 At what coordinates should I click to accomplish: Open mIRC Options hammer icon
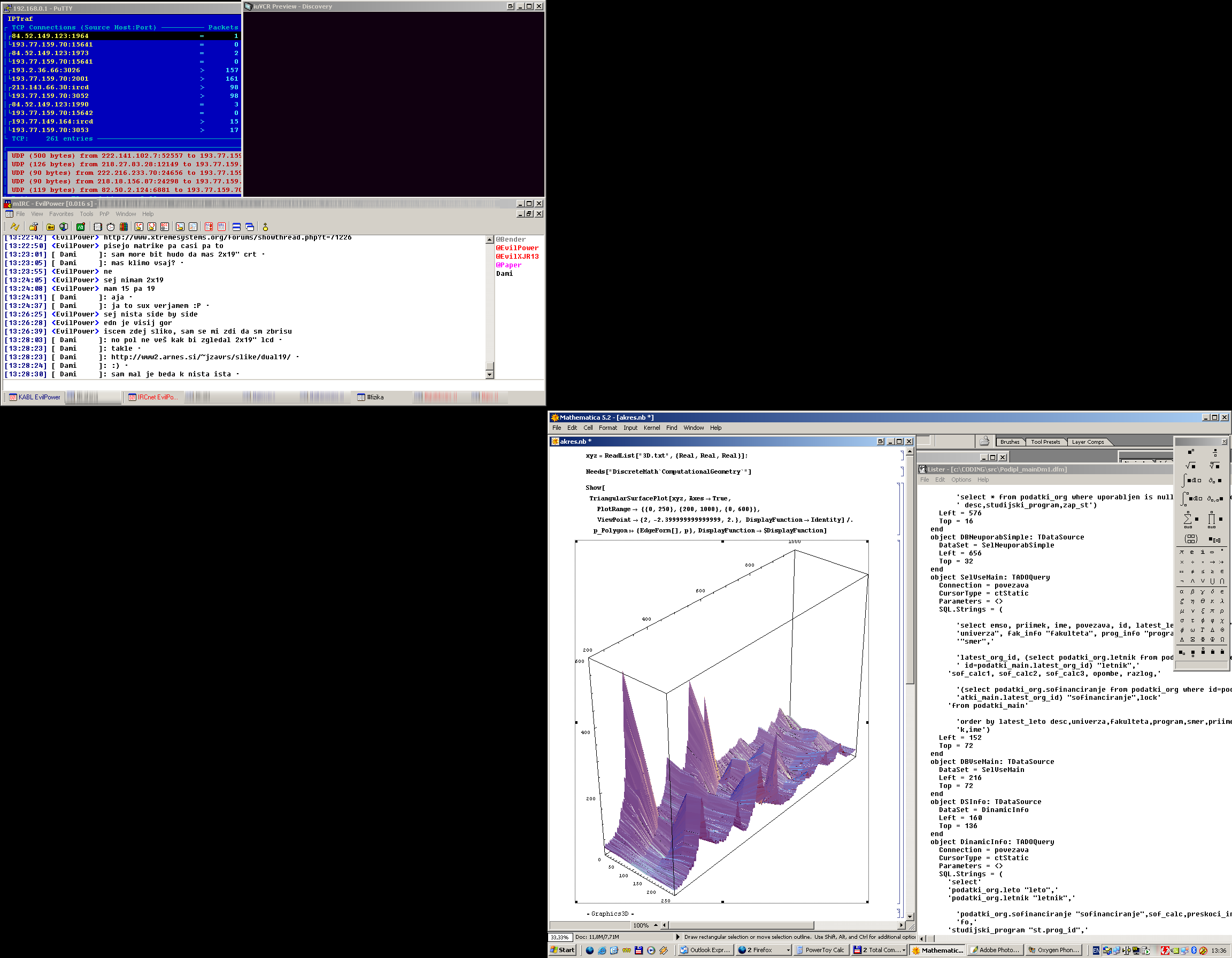33,227
